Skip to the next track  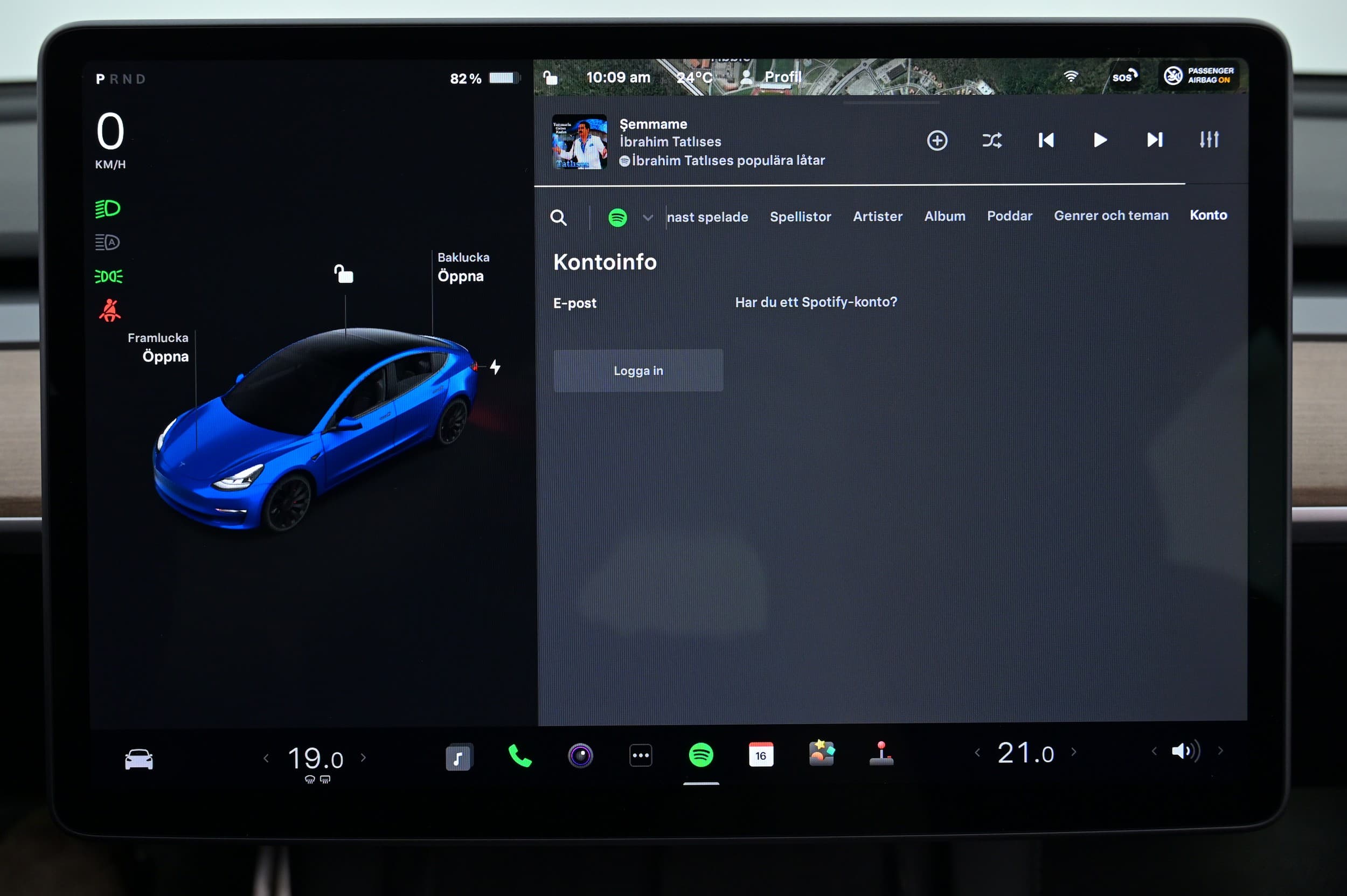pos(1155,140)
